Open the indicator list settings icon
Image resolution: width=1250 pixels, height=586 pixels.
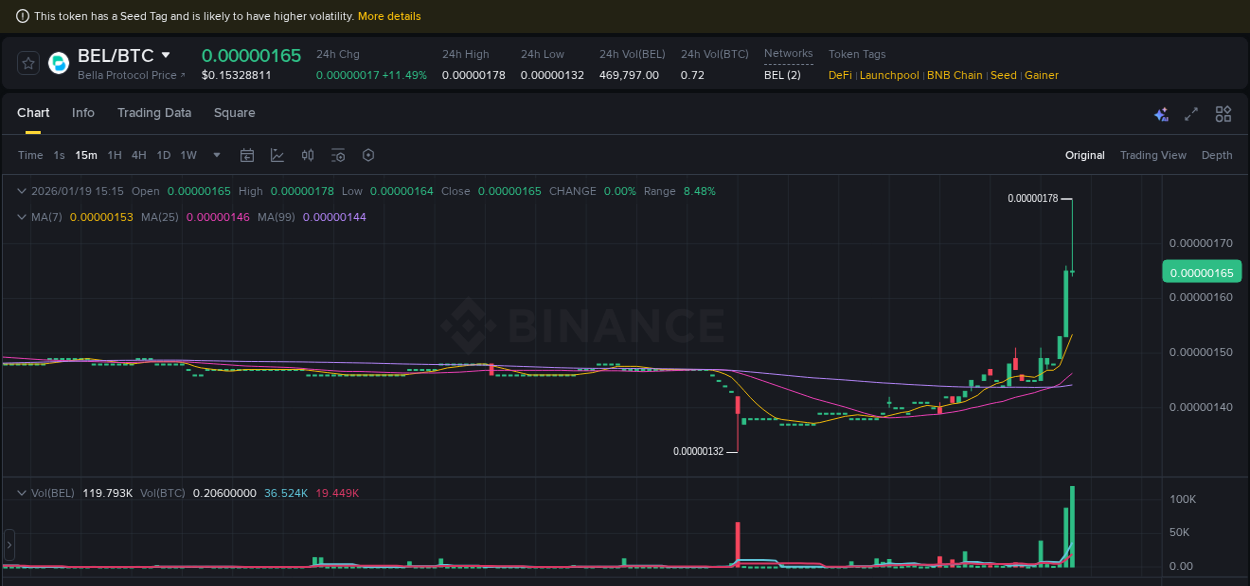point(337,155)
